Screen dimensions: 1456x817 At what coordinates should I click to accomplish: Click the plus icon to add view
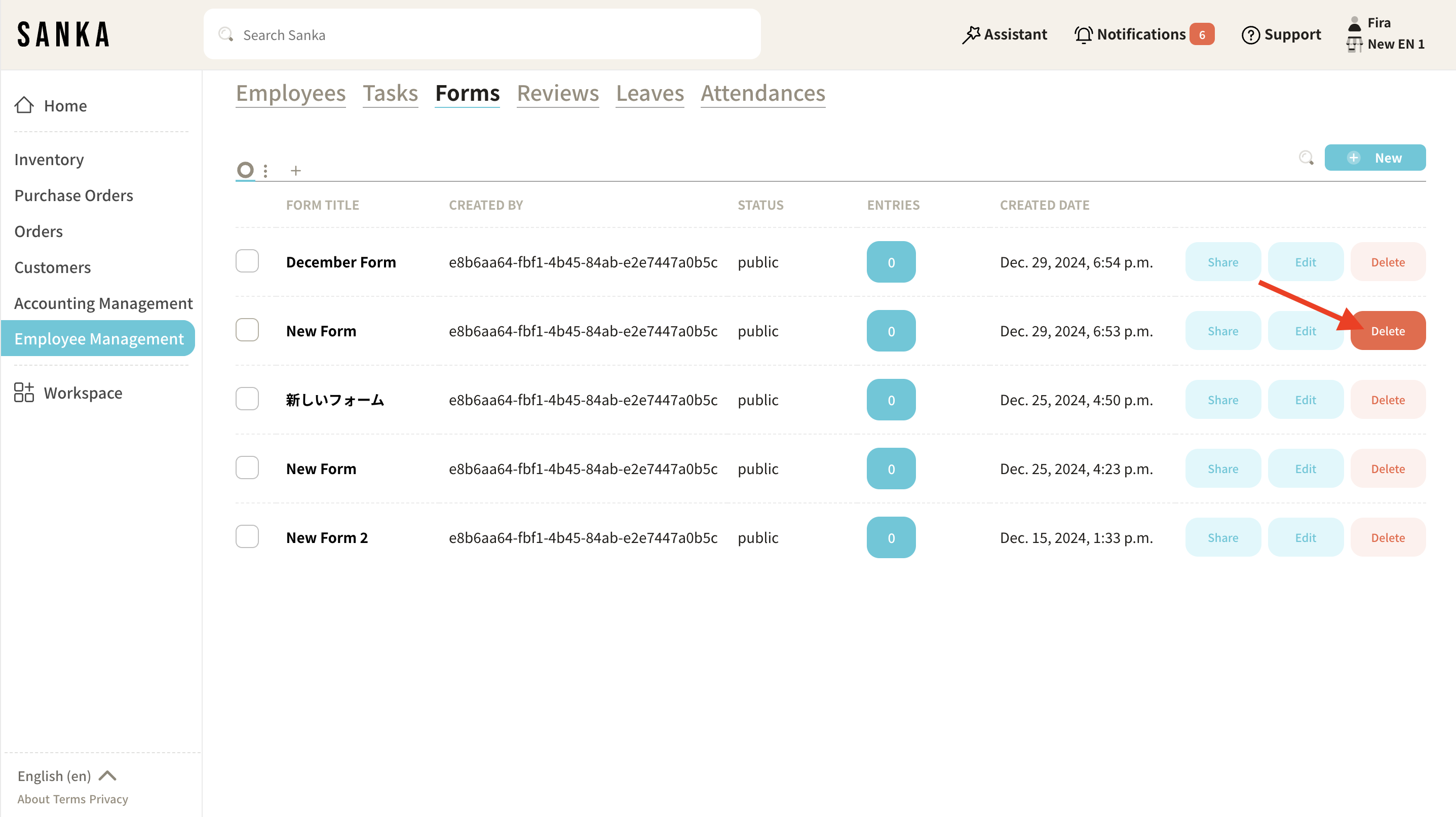[296, 171]
